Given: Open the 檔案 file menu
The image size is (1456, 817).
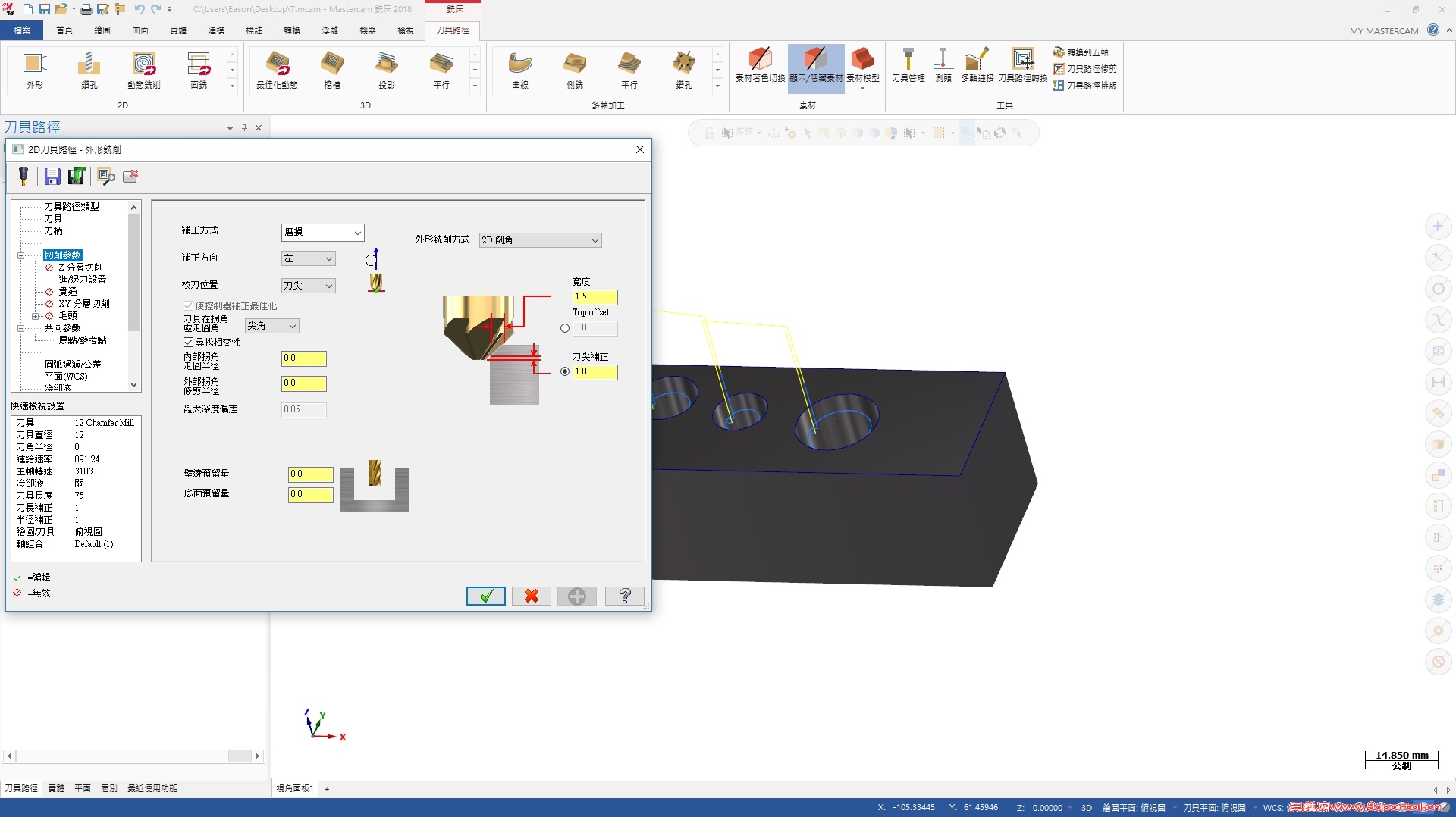Looking at the screenshot, I should coord(23,30).
